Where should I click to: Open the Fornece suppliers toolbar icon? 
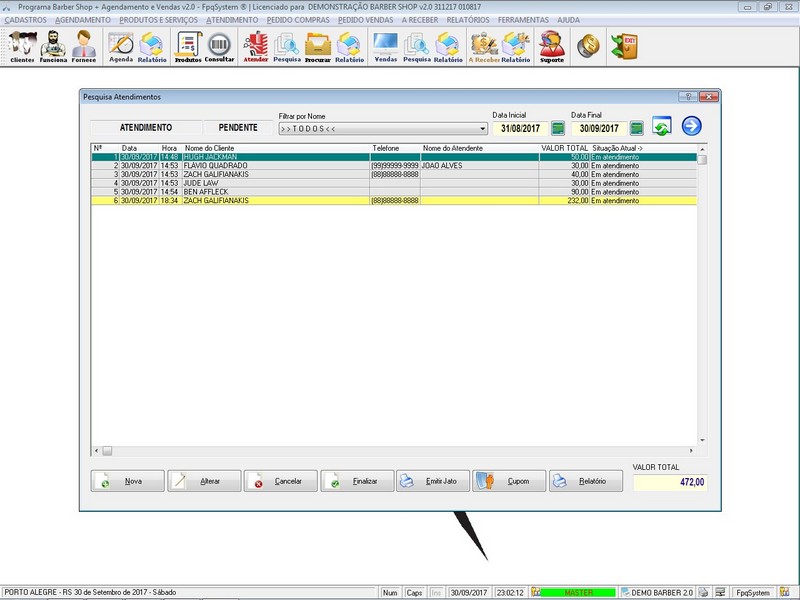pos(84,46)
